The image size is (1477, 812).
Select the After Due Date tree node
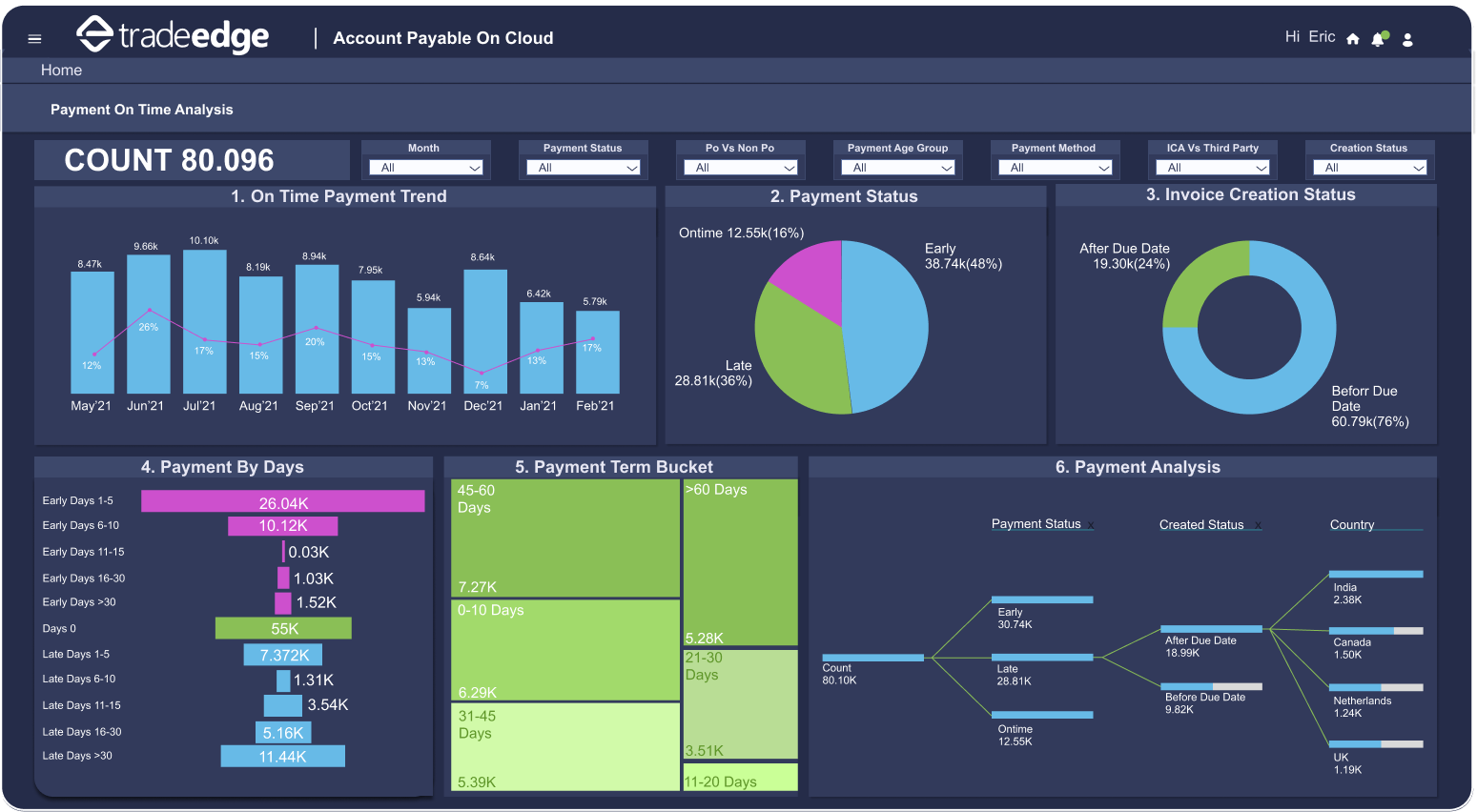[x=1211, y=629]
